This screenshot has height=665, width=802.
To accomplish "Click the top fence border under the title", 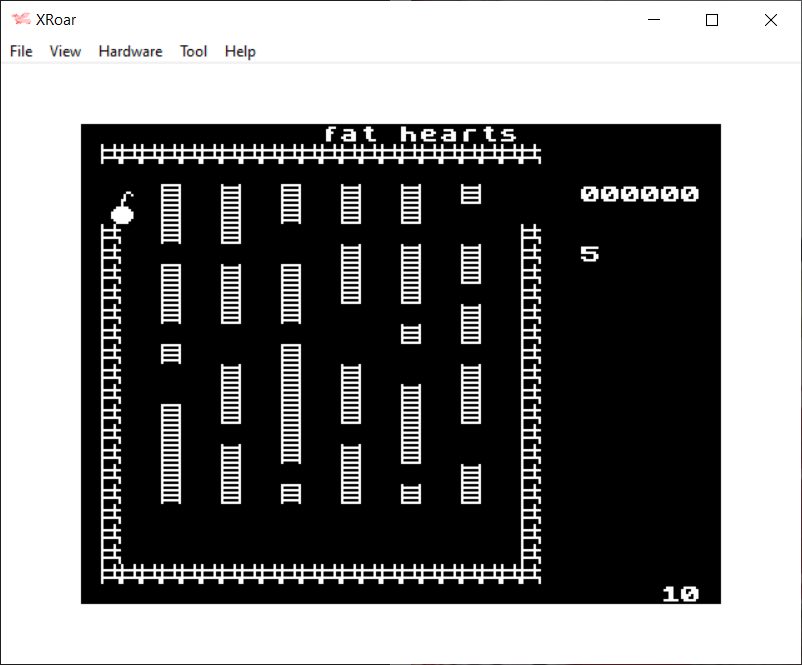I will pyautogui.click(x=320, y=154).
